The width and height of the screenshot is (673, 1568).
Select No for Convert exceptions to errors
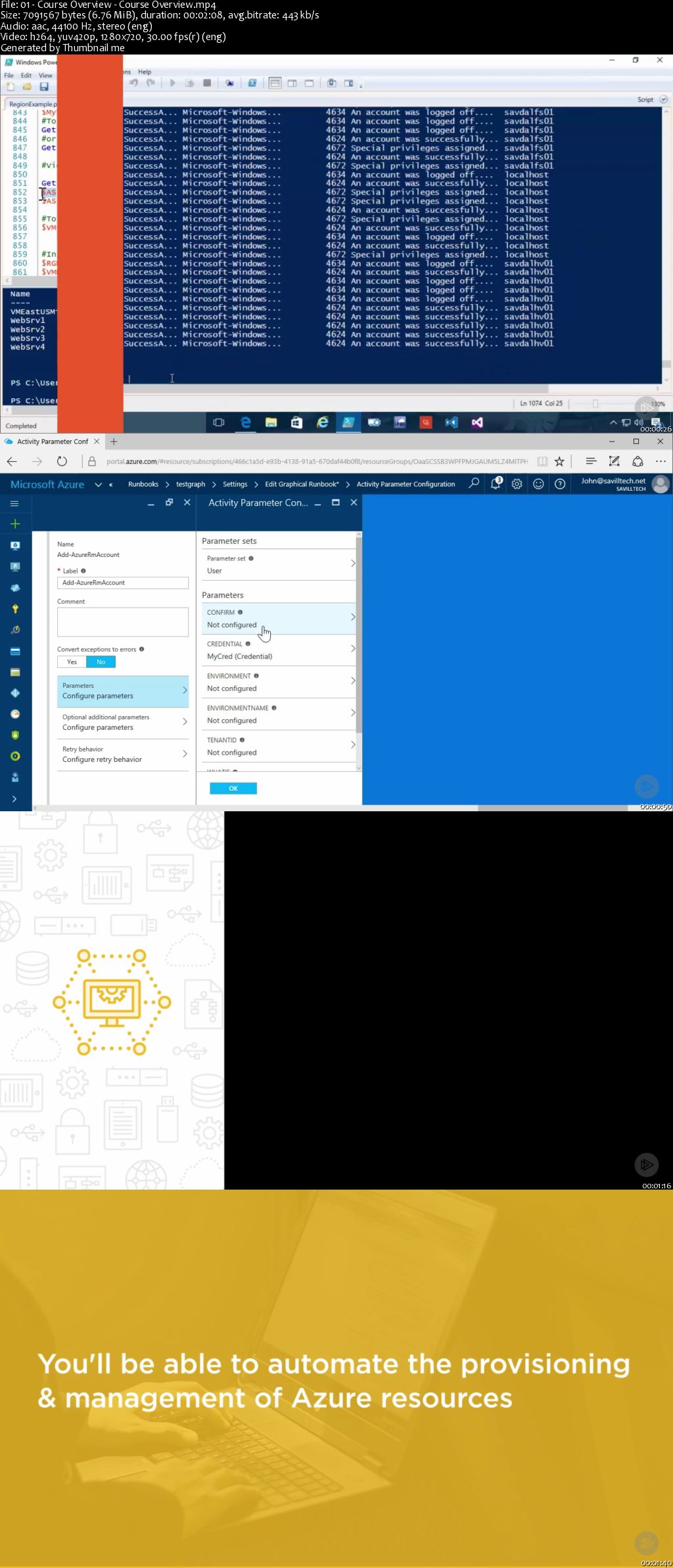pos(101,661)
